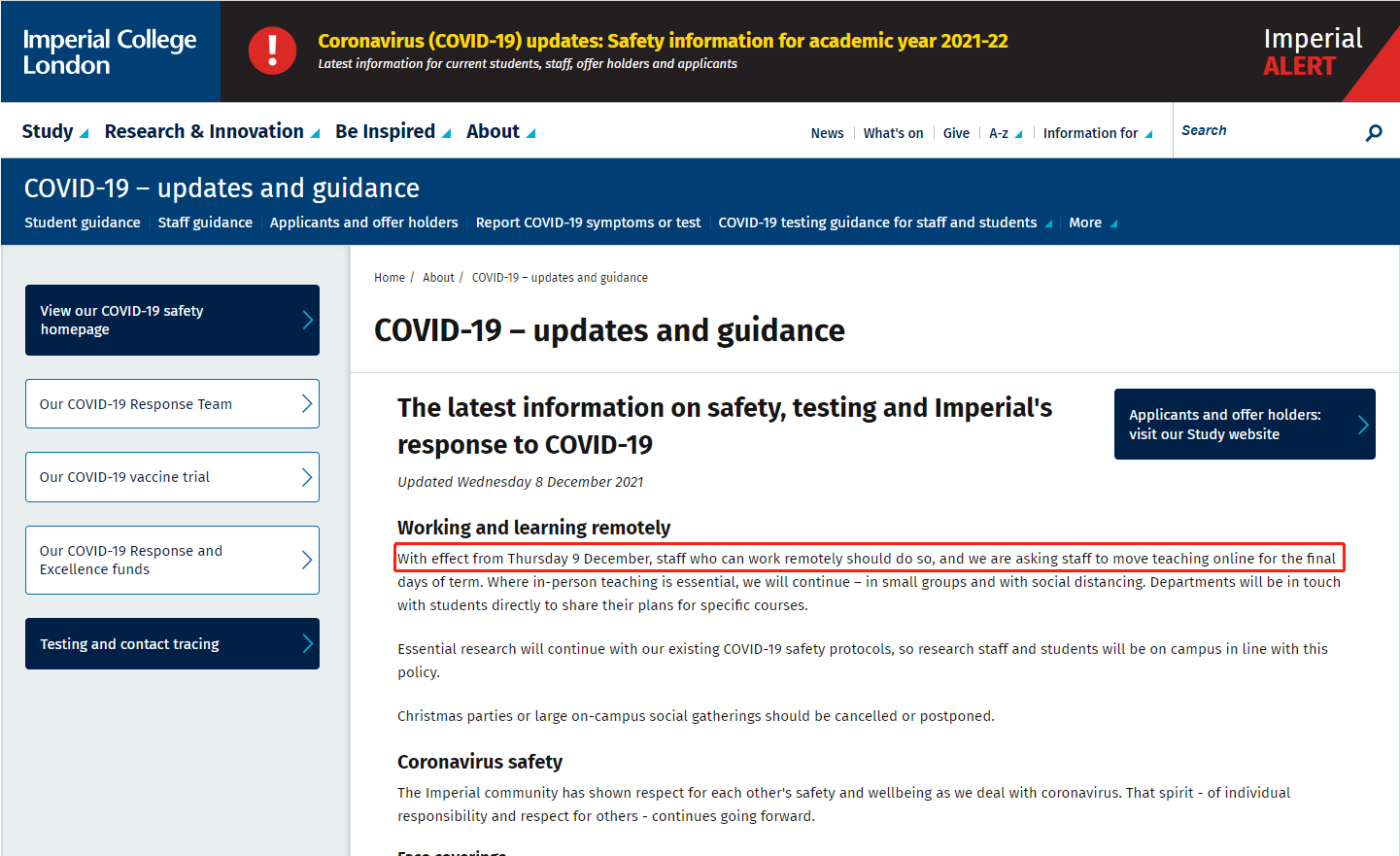The width and height of the screenshot is (1400, 856).
Task: Open Applicants and offer holders tab
Action: (x=364, y=223)
